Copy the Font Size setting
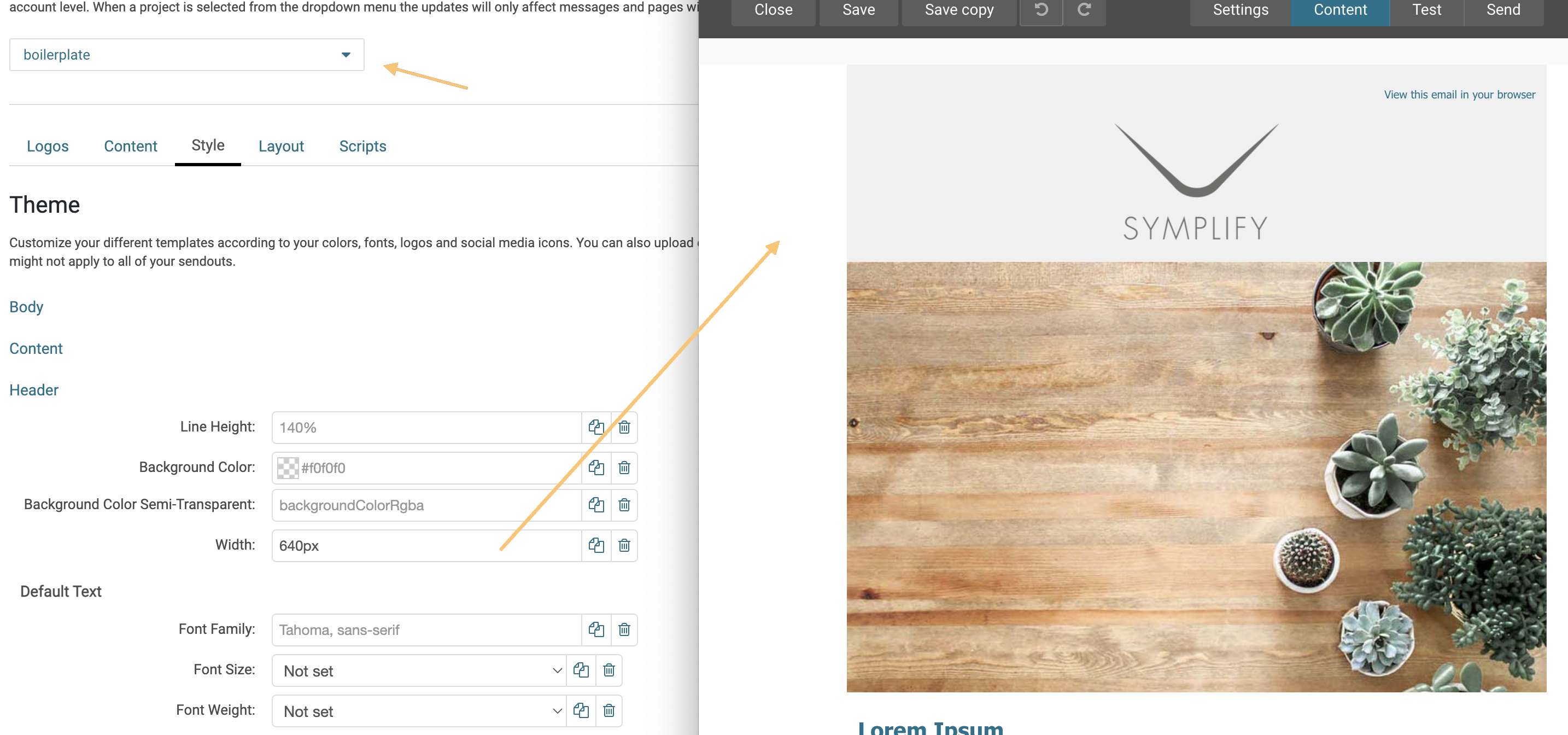Viewport: 1568px width, 735px height. coord(581,670)
